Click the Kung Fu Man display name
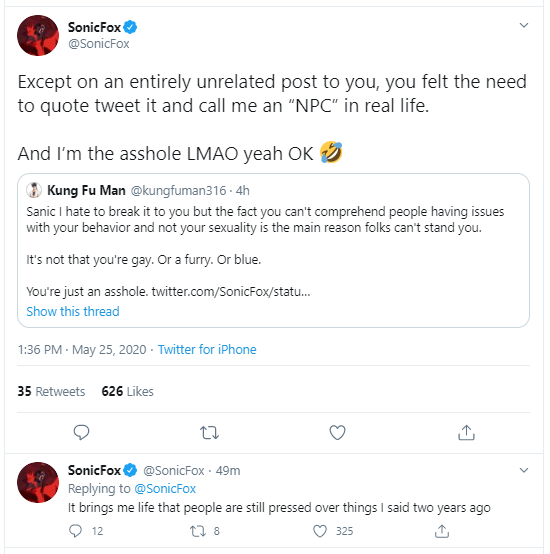Image resolution: width=550 pixels, height=554 pixels. coord(86,190)
